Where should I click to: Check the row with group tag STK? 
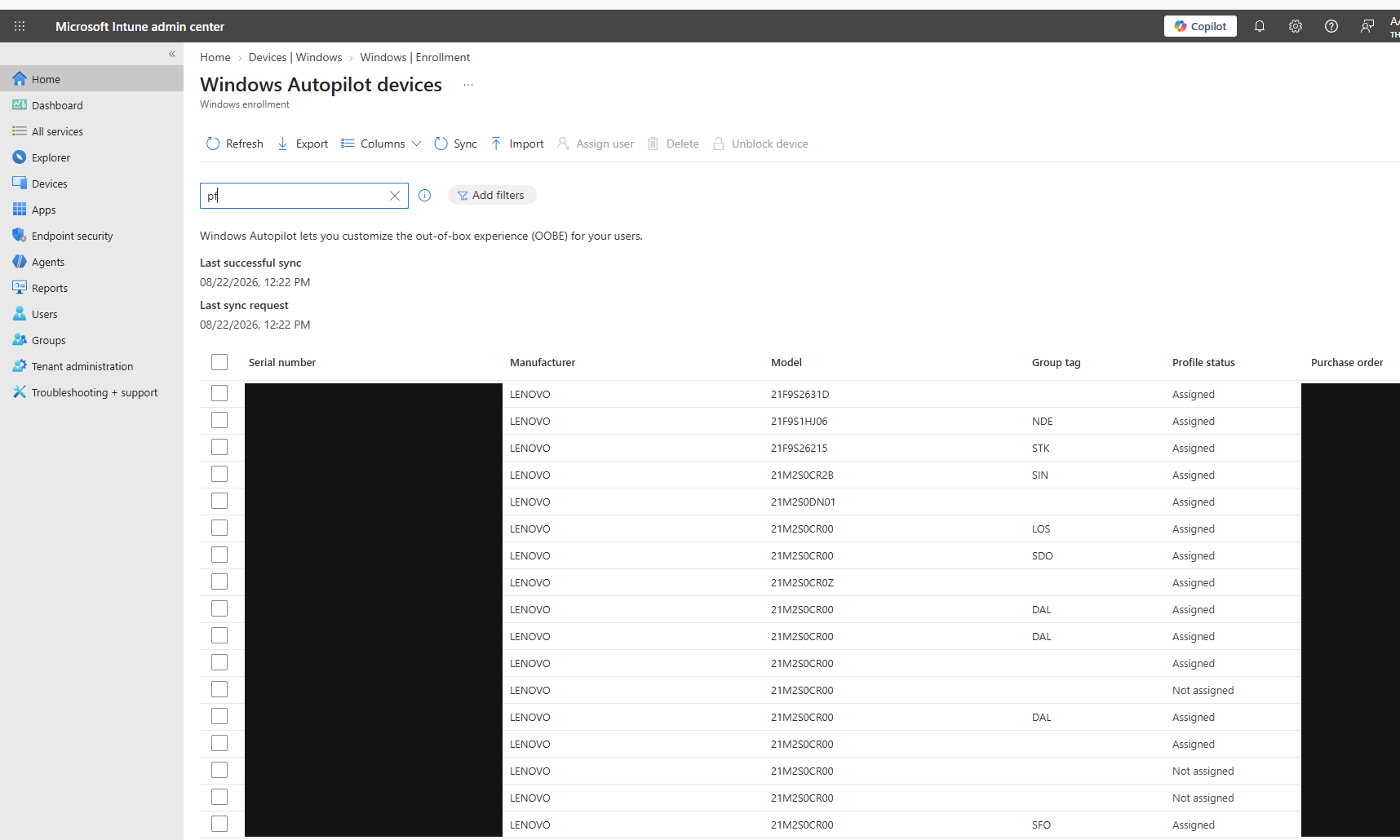[x=219, y=447]
